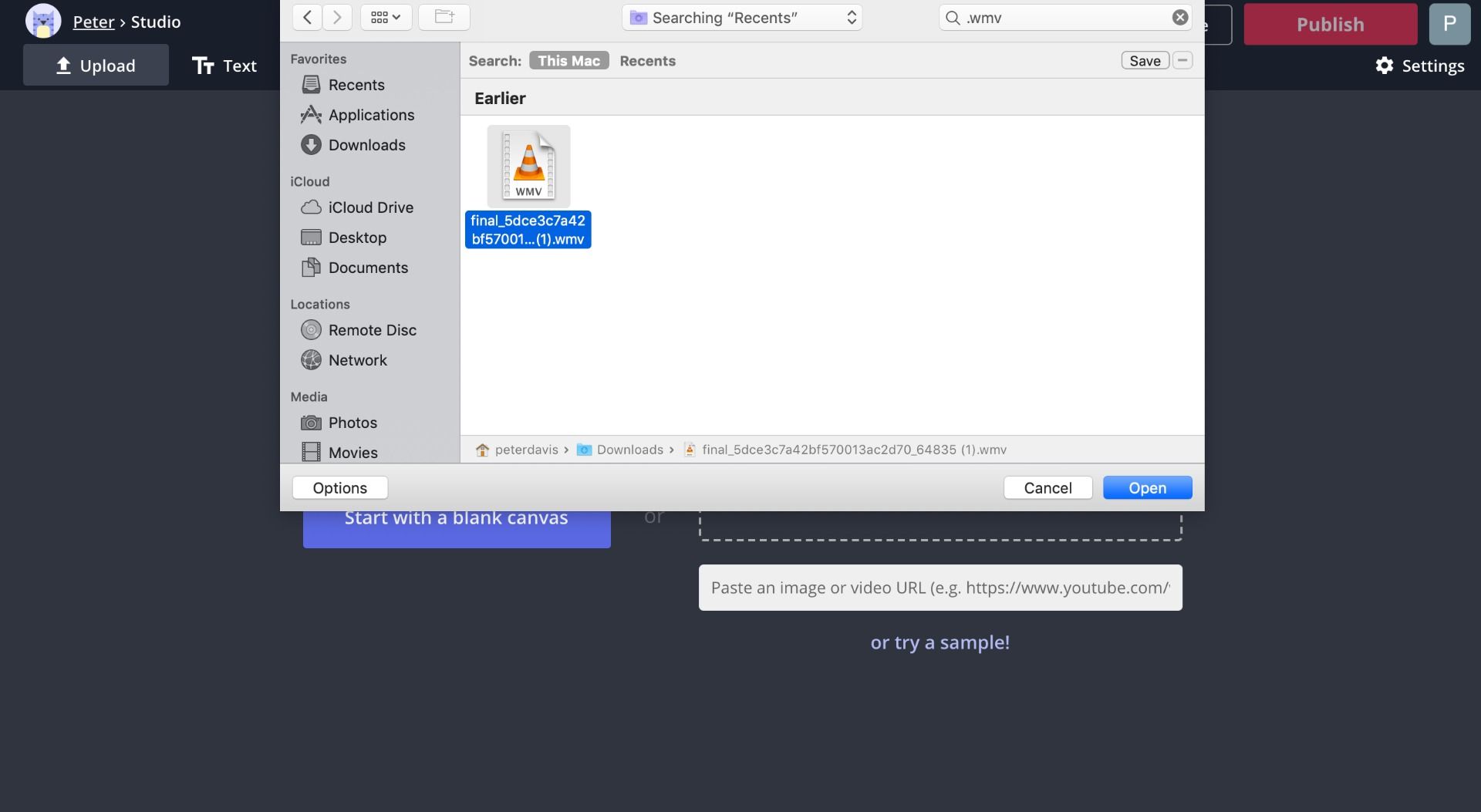The height and width of the screenshot is (812, 1481).
Task: Open Recents in the sidebar
Action: 356,85
